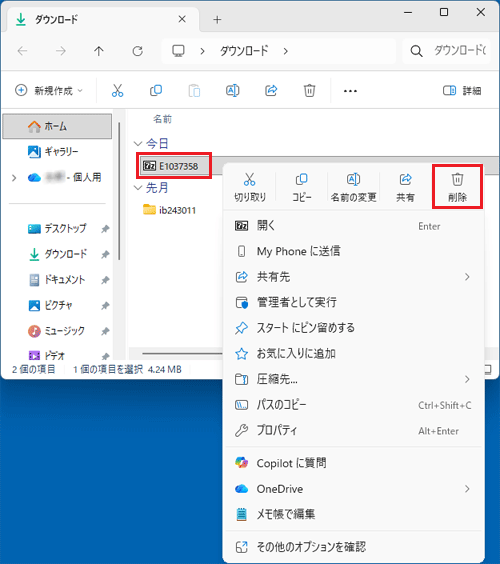Open the toolbar three-dots more menu
This screenshot has height=564, width=500.
click(350, 91)
